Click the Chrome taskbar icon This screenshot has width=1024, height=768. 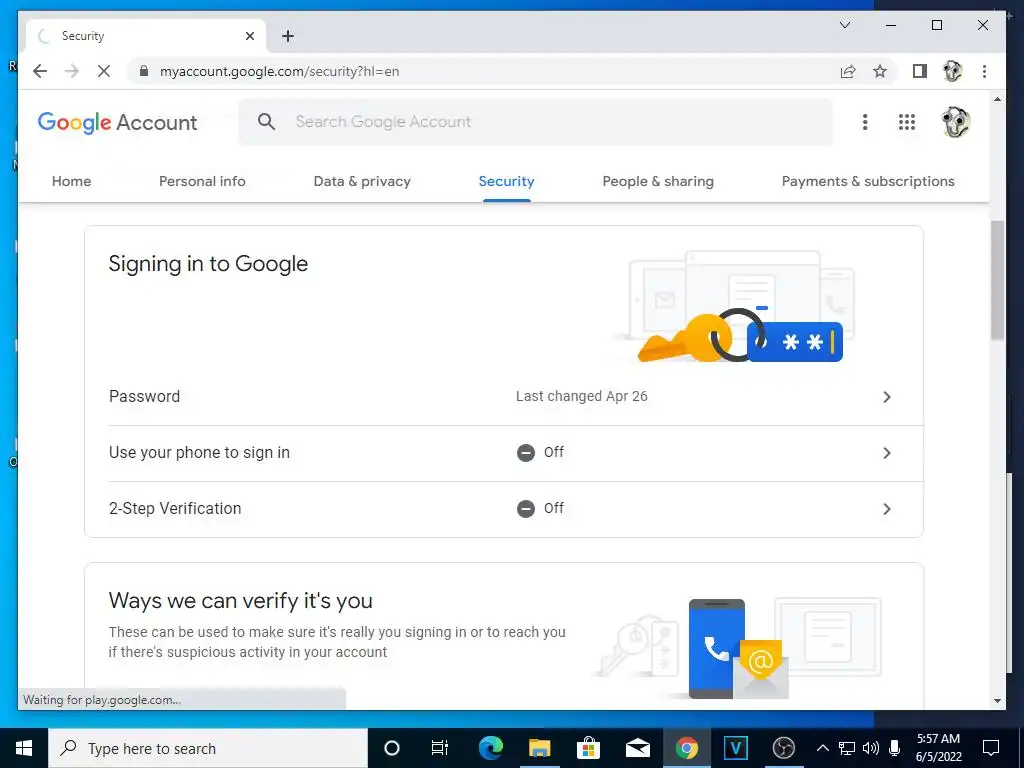pyautogui.click(x=686, y=748)
